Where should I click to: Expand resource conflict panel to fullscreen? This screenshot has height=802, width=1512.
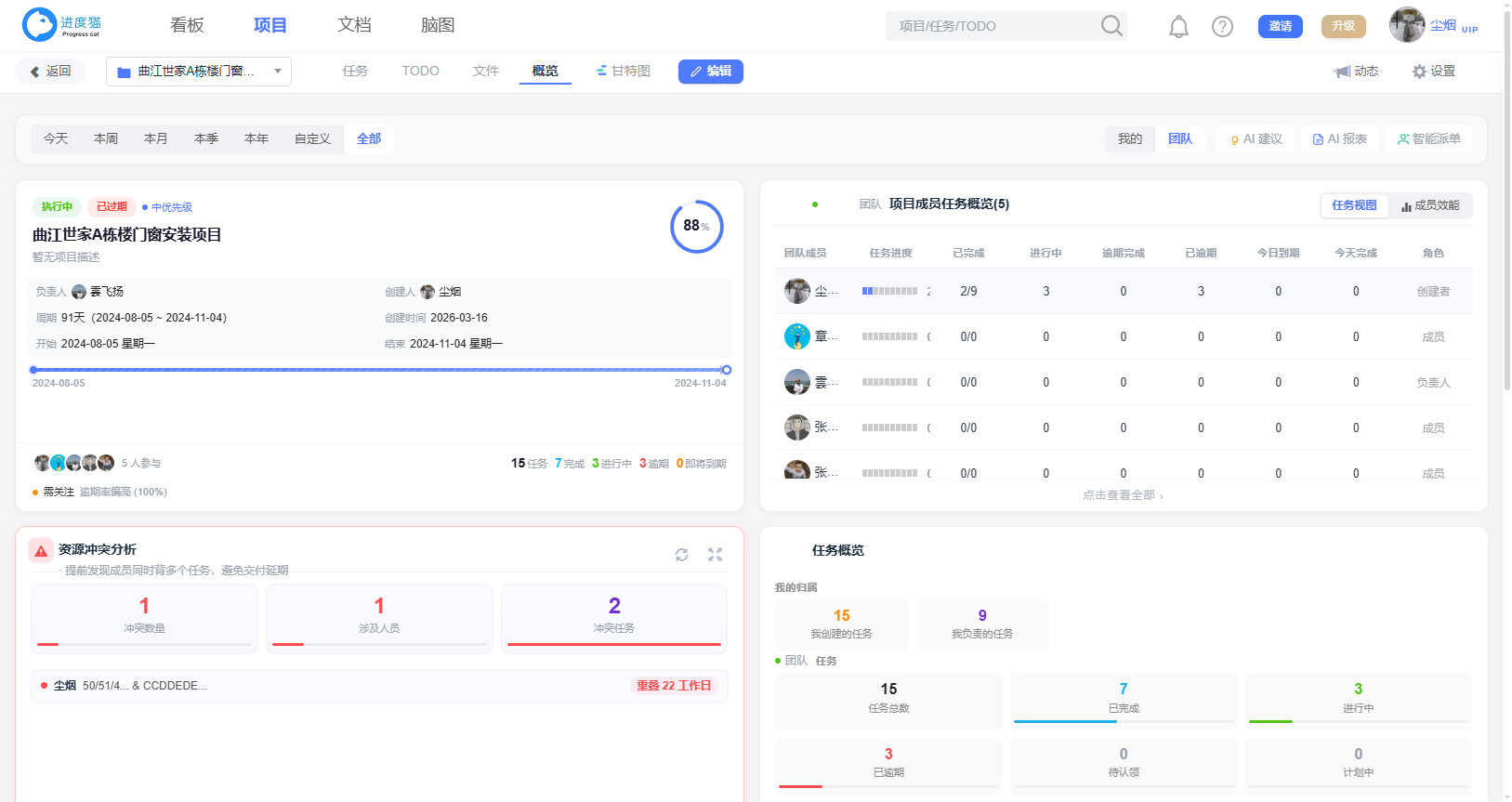(x=715, y=555)
